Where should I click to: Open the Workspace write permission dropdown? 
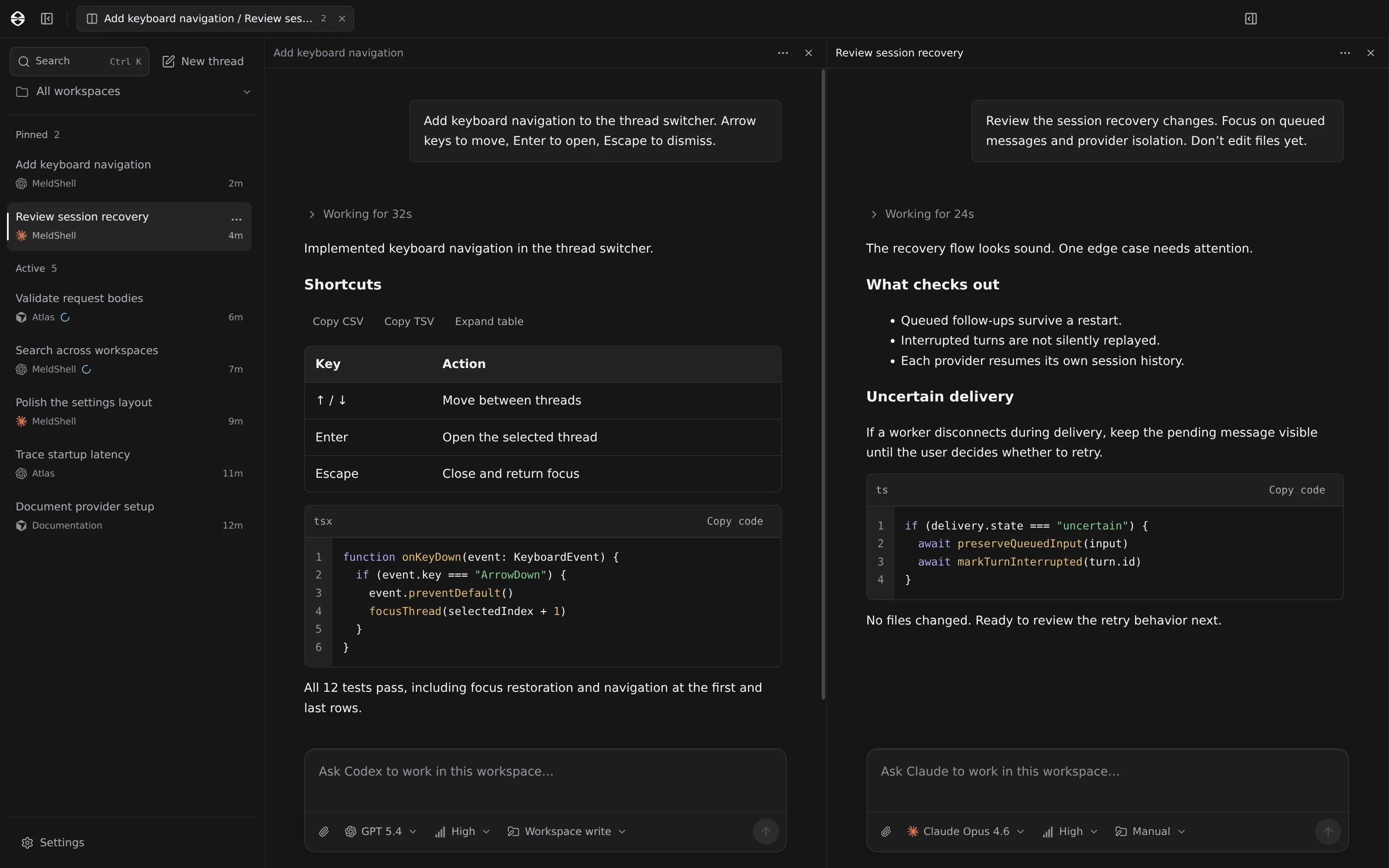point(566,831)
